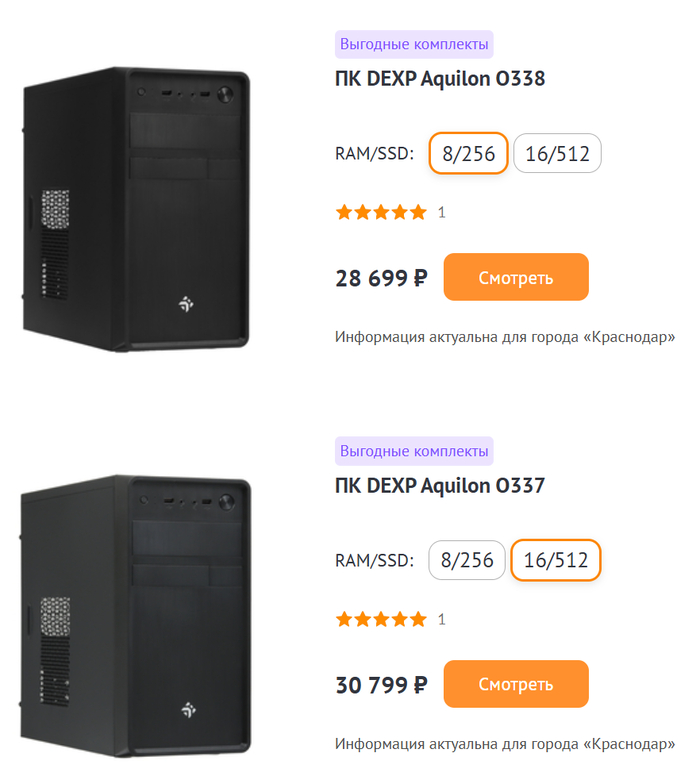This screenshot has width=700, height=776.
Task: Open the review count next to O337 stars
Action: [442, 619]
